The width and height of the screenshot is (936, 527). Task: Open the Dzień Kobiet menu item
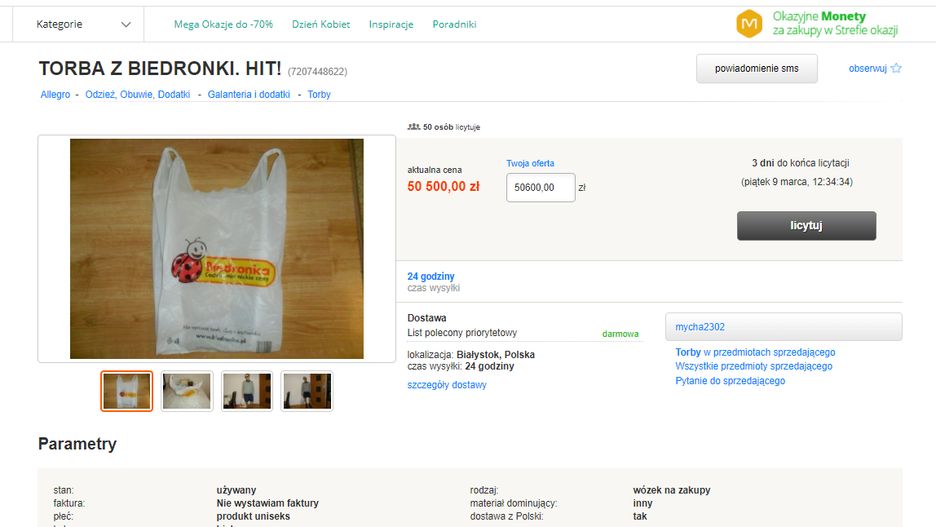(x=320, y=24)
